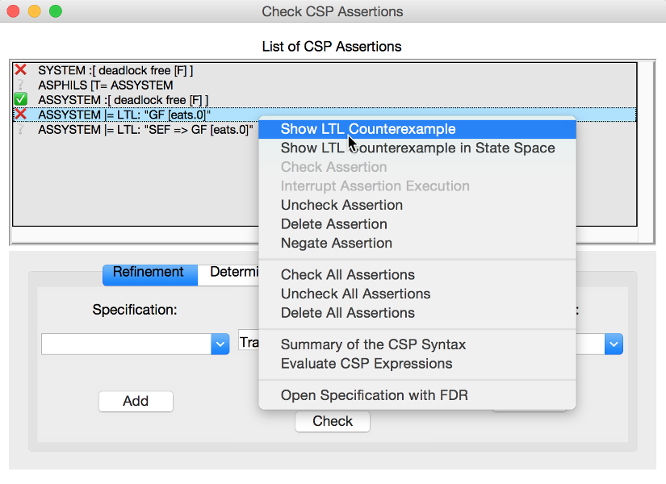The image size is (666, 484).
Task: Click question mark icon beside ASPHILS assertion
Action: pos(20,86)
